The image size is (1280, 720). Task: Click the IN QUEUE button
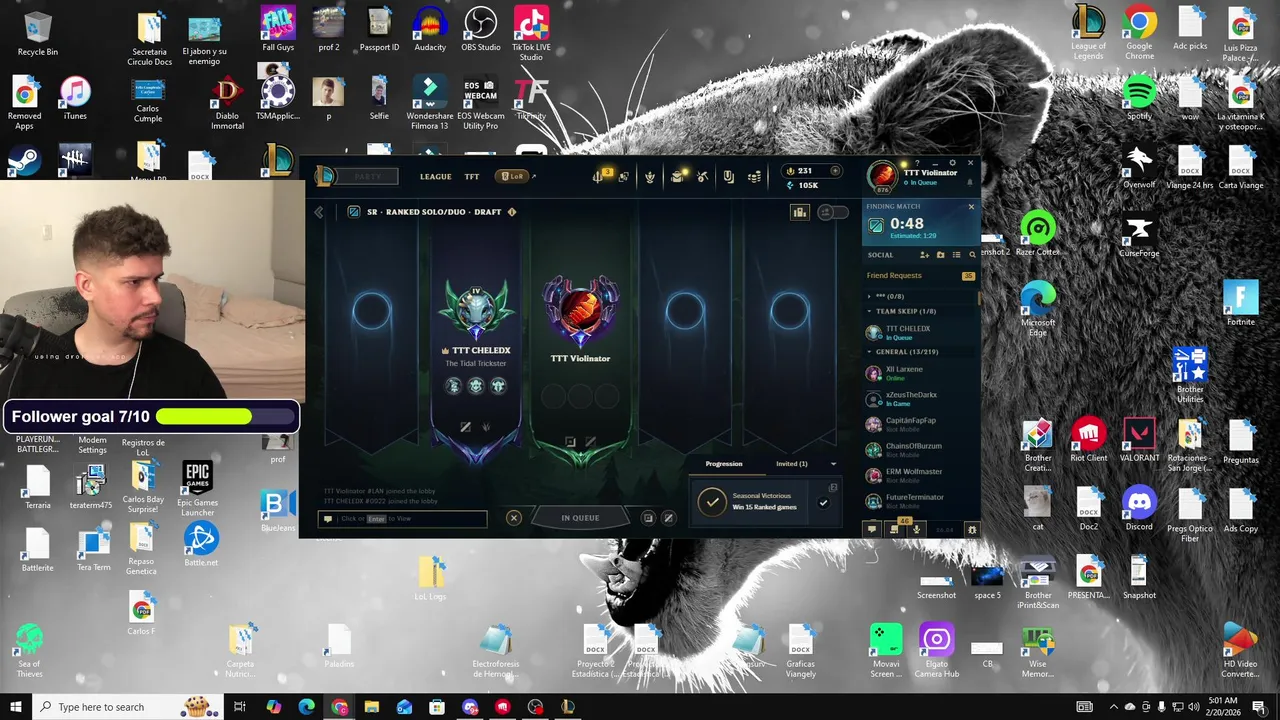(x=580, y=518)
